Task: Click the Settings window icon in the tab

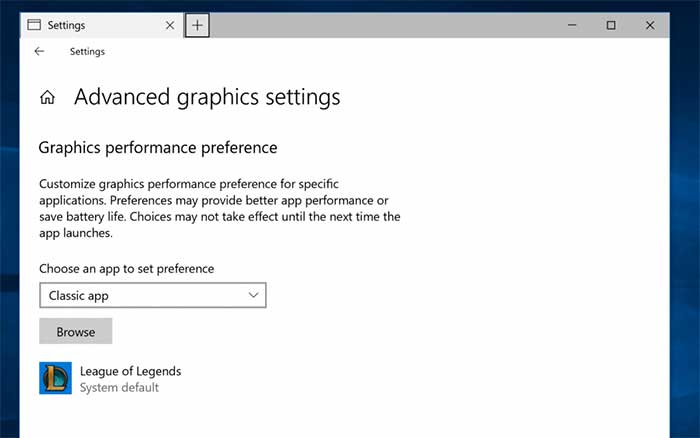Action: tap(34, 25)
